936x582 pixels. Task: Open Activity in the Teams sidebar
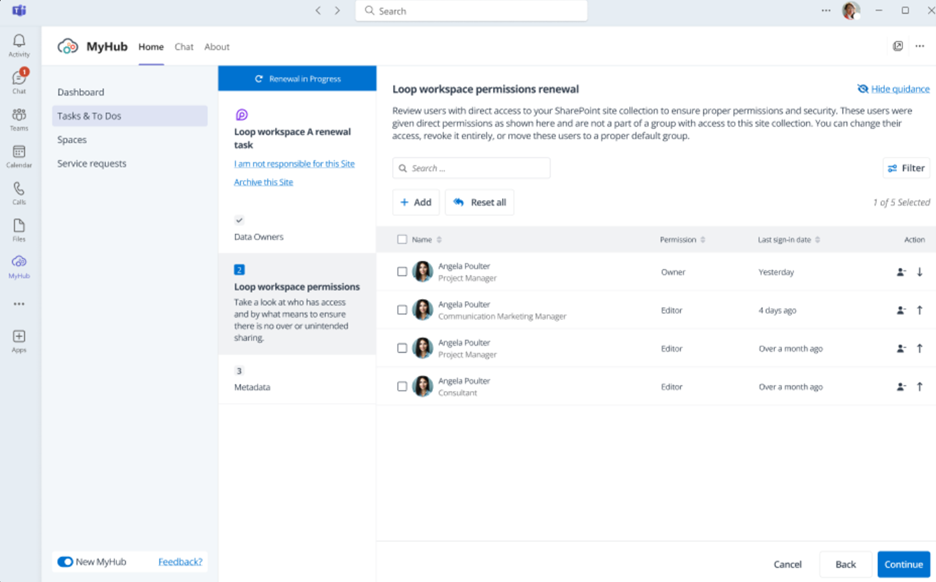(19, 44)
